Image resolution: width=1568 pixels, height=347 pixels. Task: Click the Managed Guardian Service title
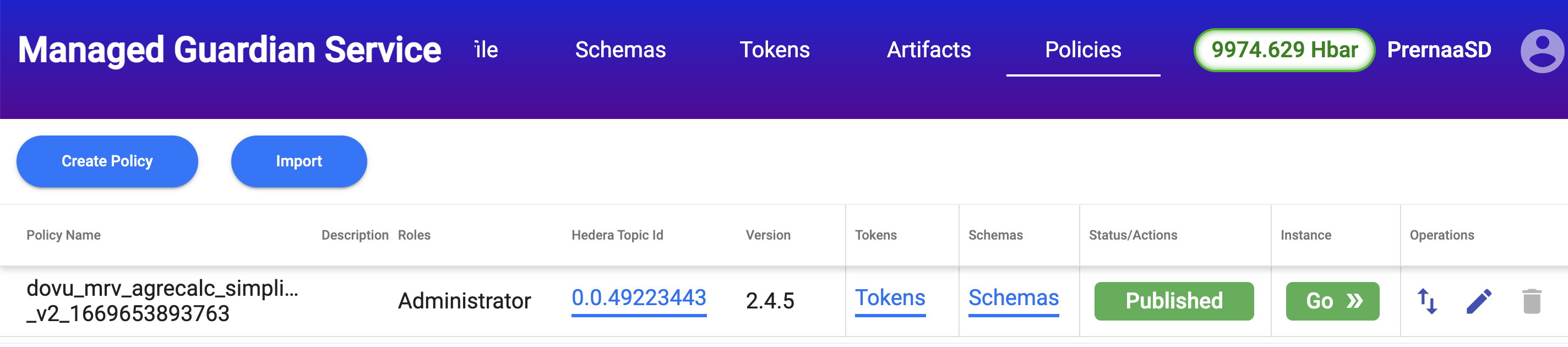[229, 50]
